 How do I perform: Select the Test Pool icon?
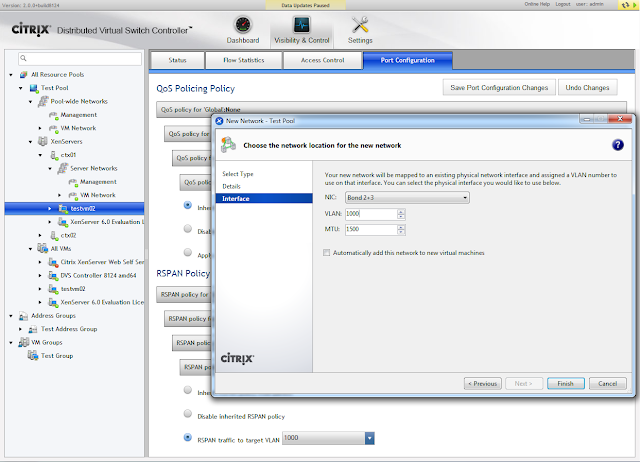pyautogui.click(x=34, y=88)
